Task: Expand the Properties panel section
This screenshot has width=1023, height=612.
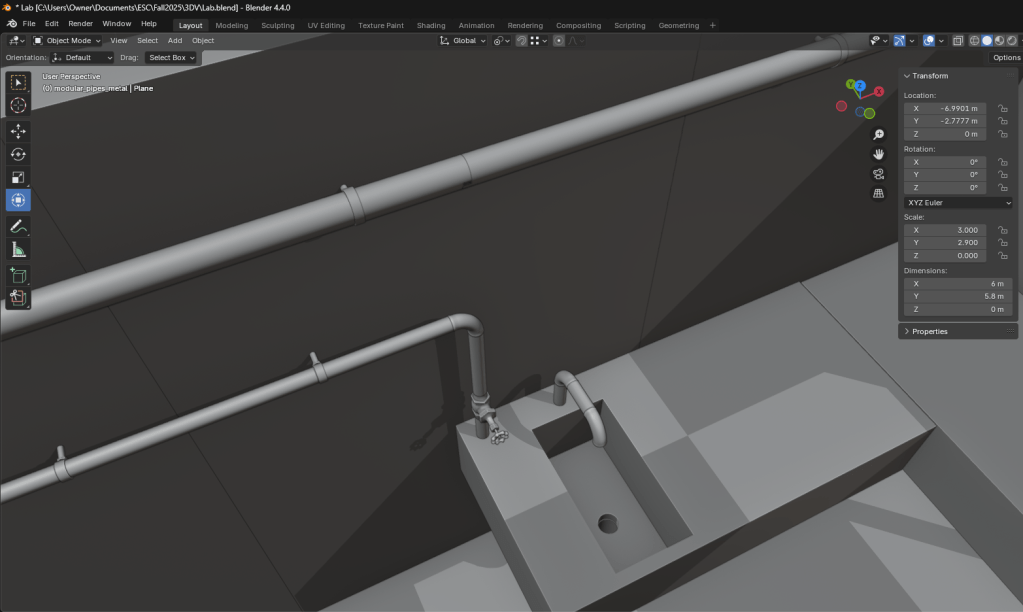Action: point(929,331)
